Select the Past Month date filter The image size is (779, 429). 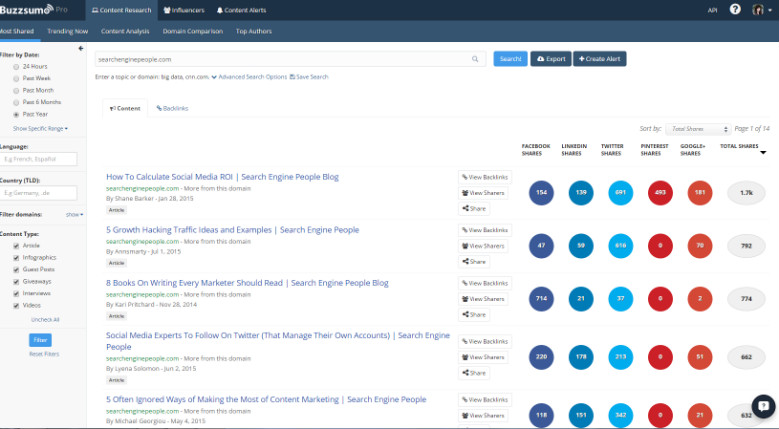pyautogui.click(x=16, y=90)
